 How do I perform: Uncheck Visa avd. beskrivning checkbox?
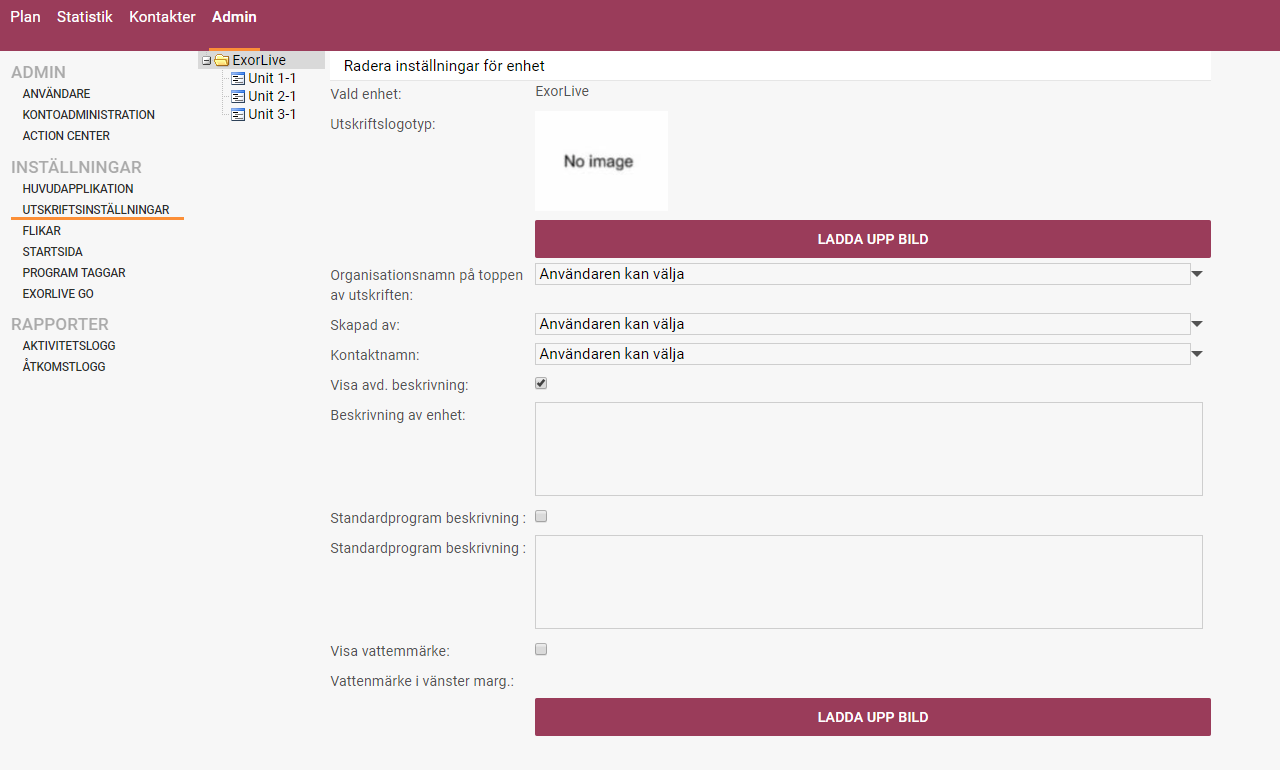(541, 384)
